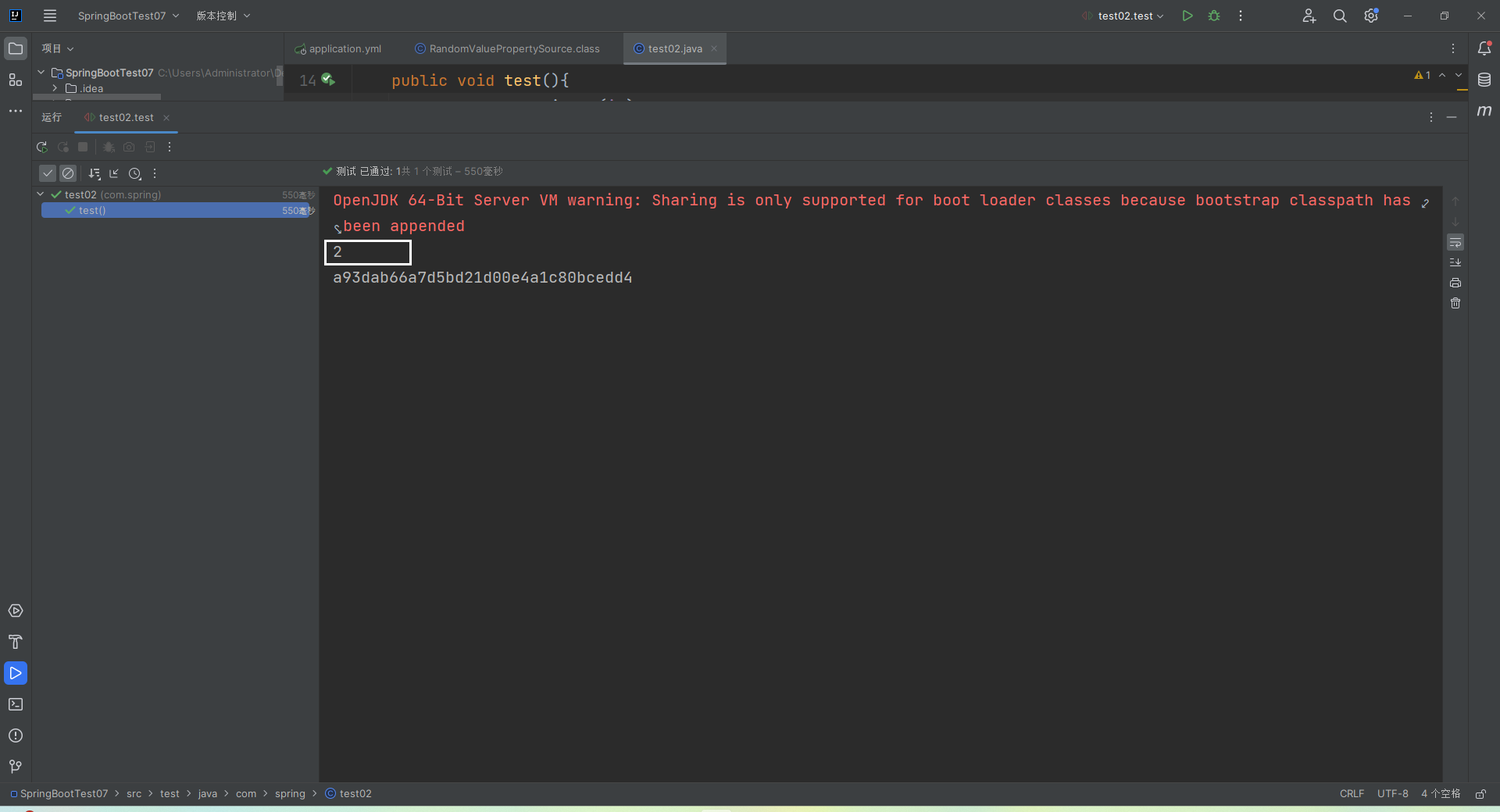Open Database tool window
Image resolution: width=1500 pixels, height=812 pixels.
point(1484,80)
